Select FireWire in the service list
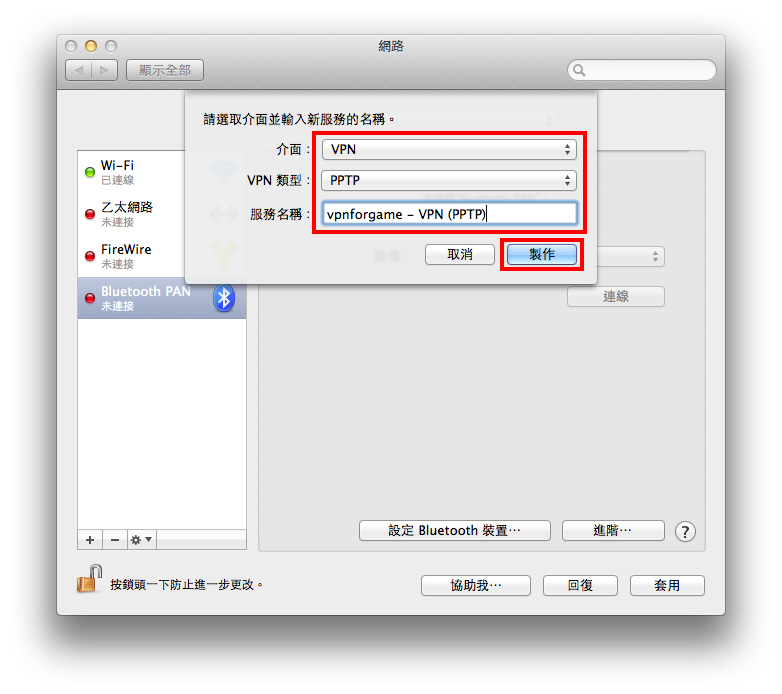 click(x=132, y=256)
